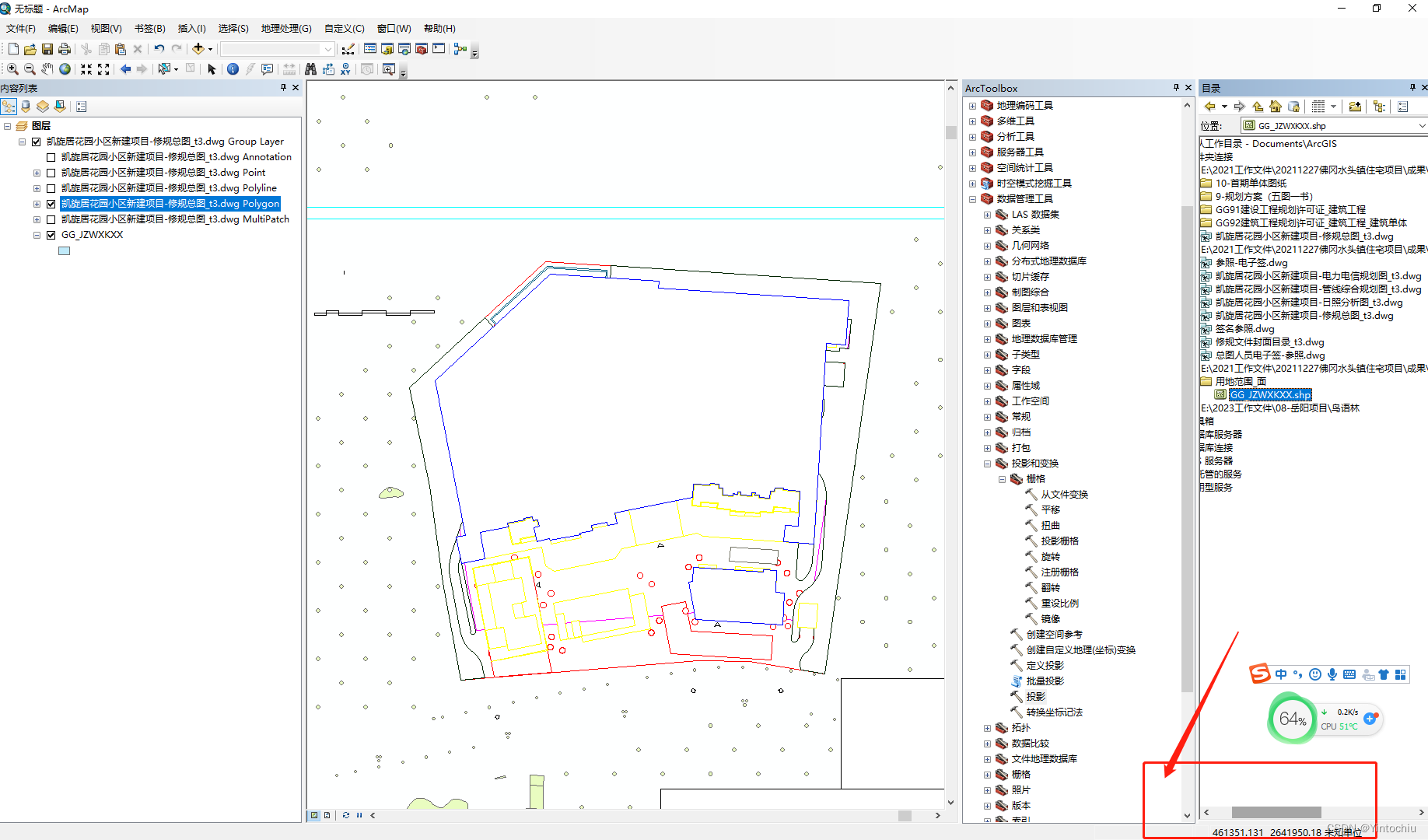Click the Measure tool icon

tap(289, 68)
